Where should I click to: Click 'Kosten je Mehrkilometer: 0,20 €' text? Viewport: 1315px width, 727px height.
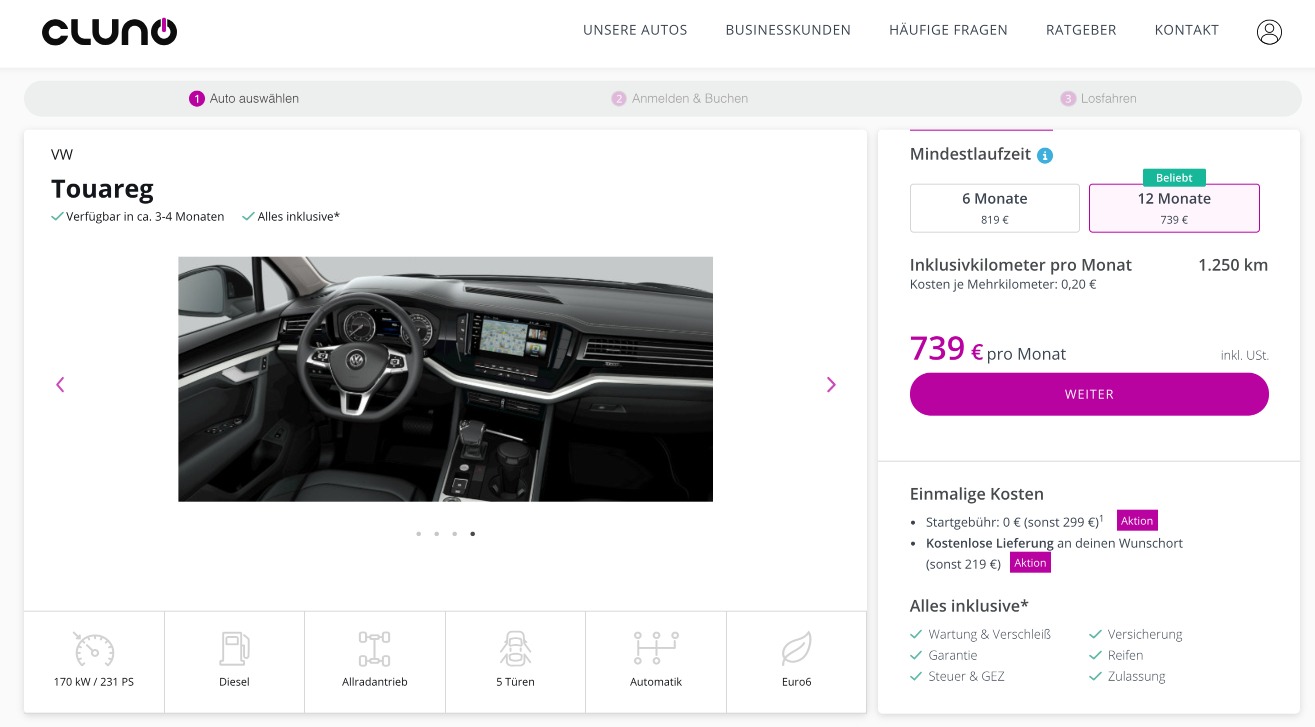tap(1003, 284)
